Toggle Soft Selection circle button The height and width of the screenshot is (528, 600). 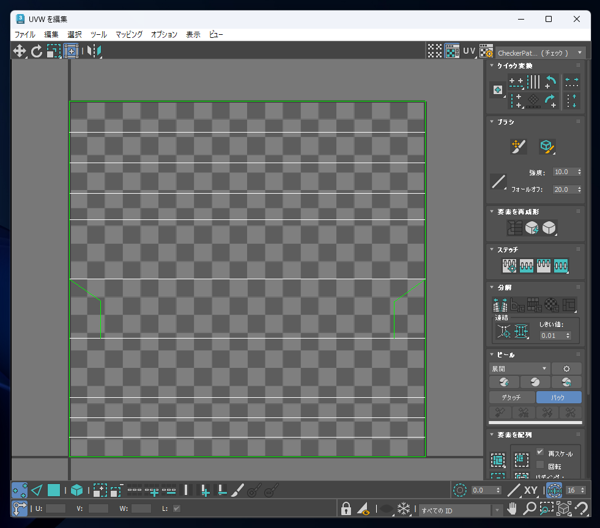460,490
